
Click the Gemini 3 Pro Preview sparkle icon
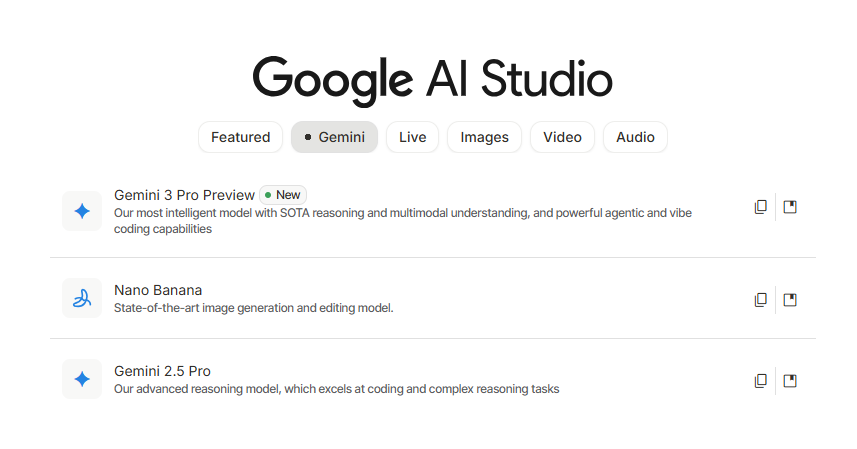click(x=82, y=211)
